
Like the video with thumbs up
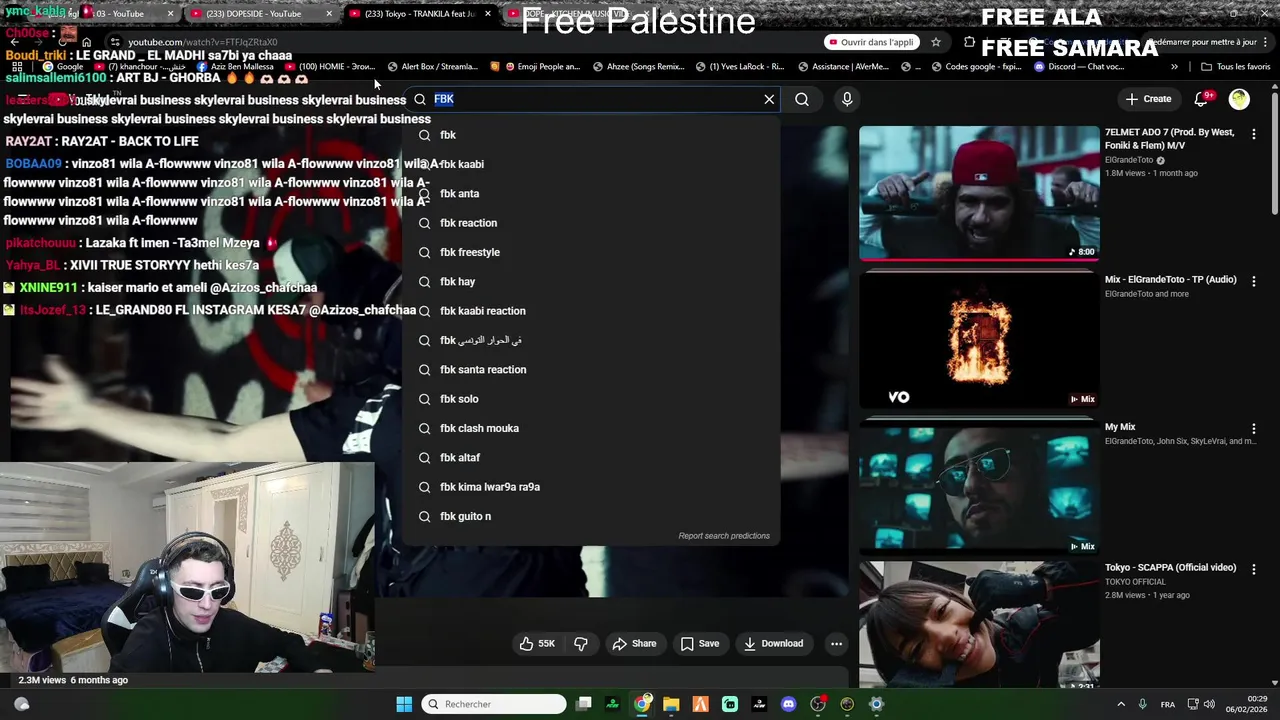pos(537,644)
